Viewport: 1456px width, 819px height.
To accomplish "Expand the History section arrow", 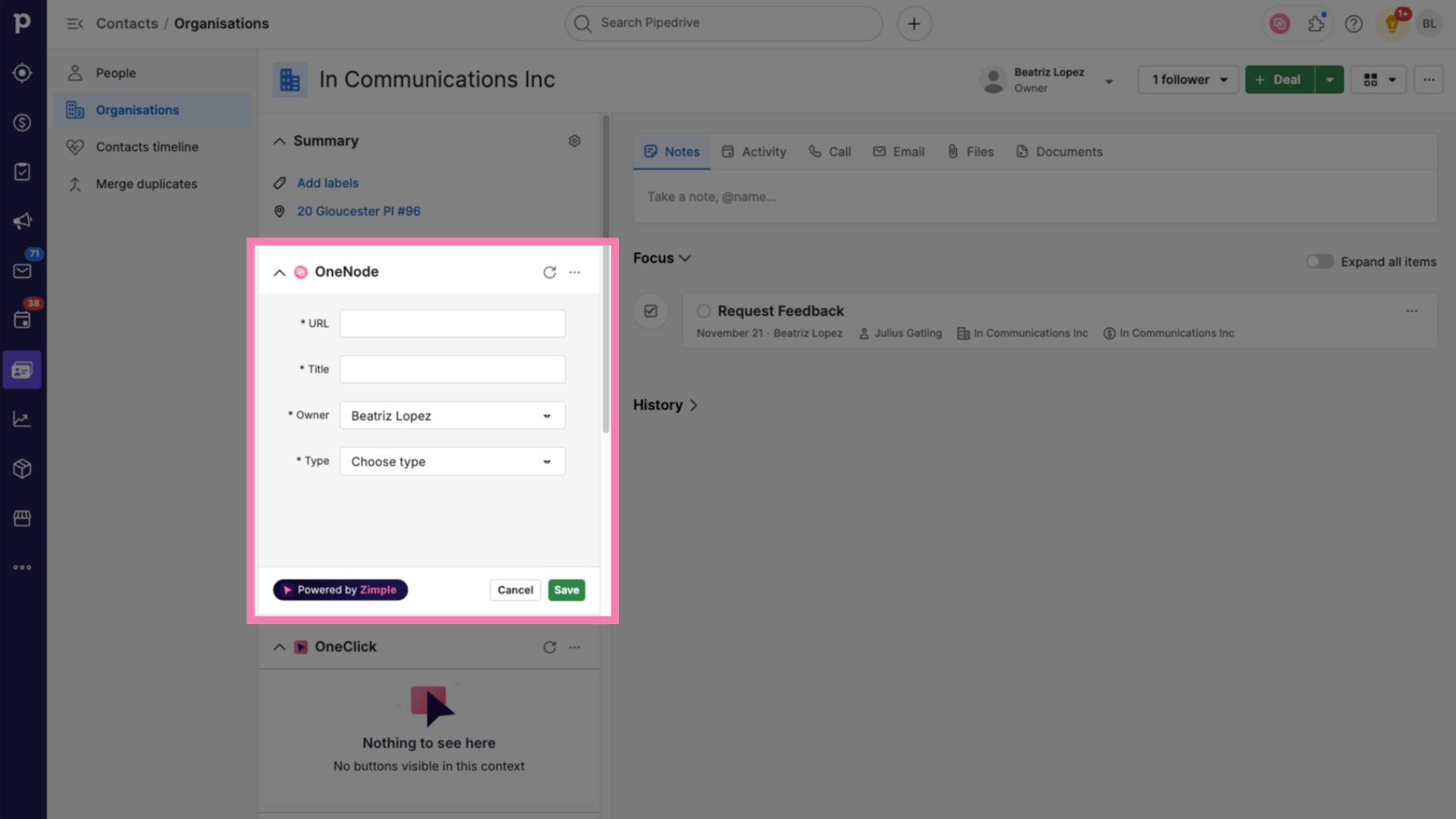I will (693, 405).
